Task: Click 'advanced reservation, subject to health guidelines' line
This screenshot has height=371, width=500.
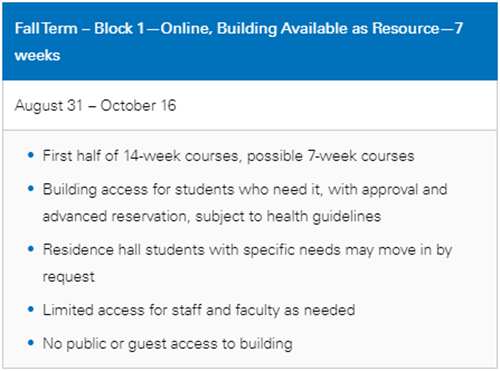Action: tap(212, 216)
